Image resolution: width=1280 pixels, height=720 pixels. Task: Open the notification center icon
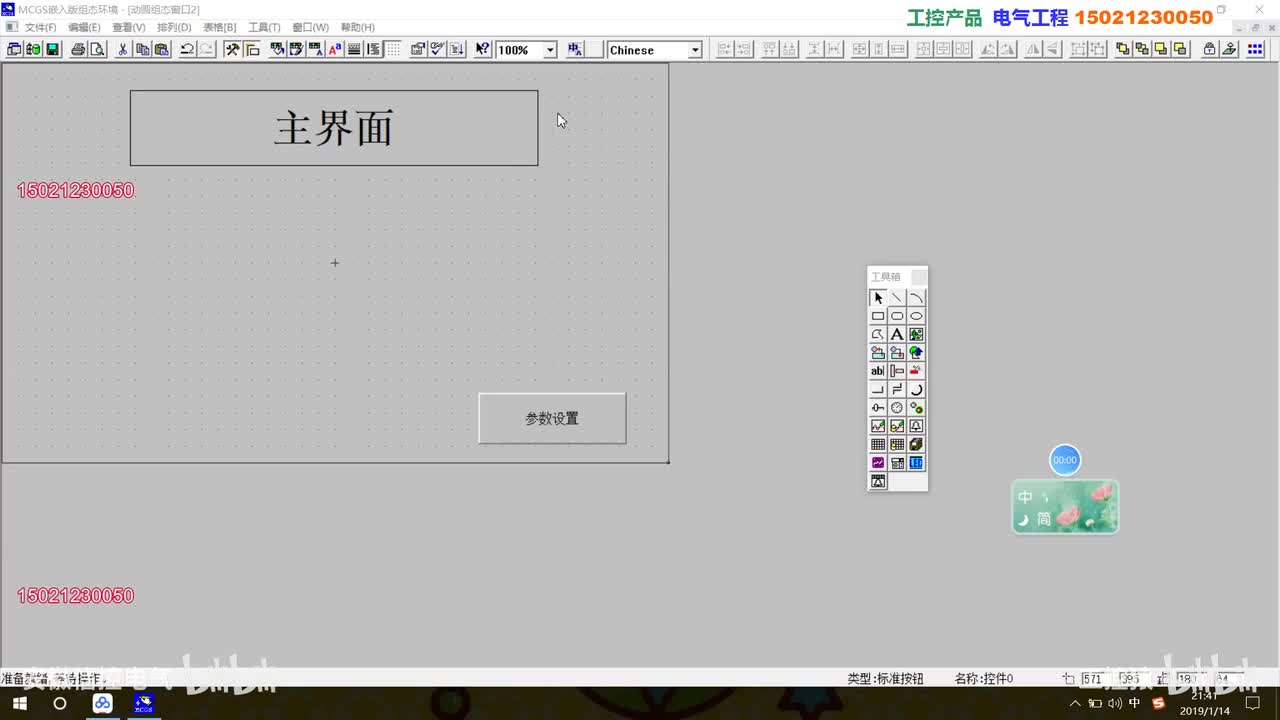pyautogui.click(x=1253, y=703)
